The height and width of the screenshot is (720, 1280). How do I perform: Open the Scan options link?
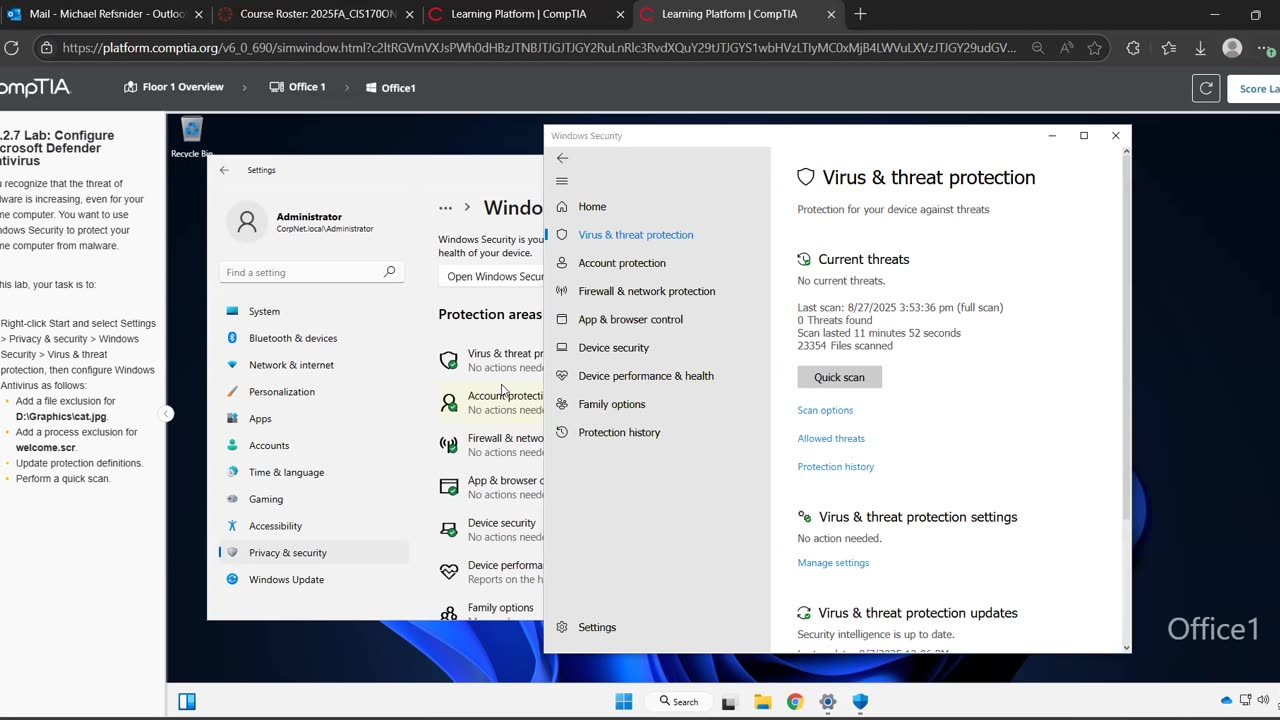(825, 410)
